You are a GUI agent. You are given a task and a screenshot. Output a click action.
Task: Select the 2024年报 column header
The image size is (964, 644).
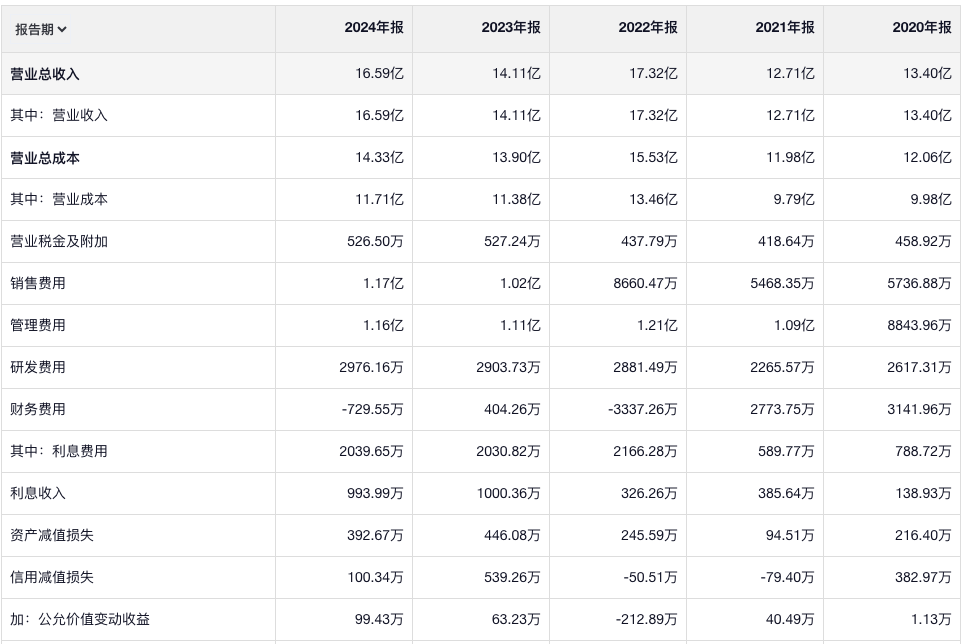374,28
